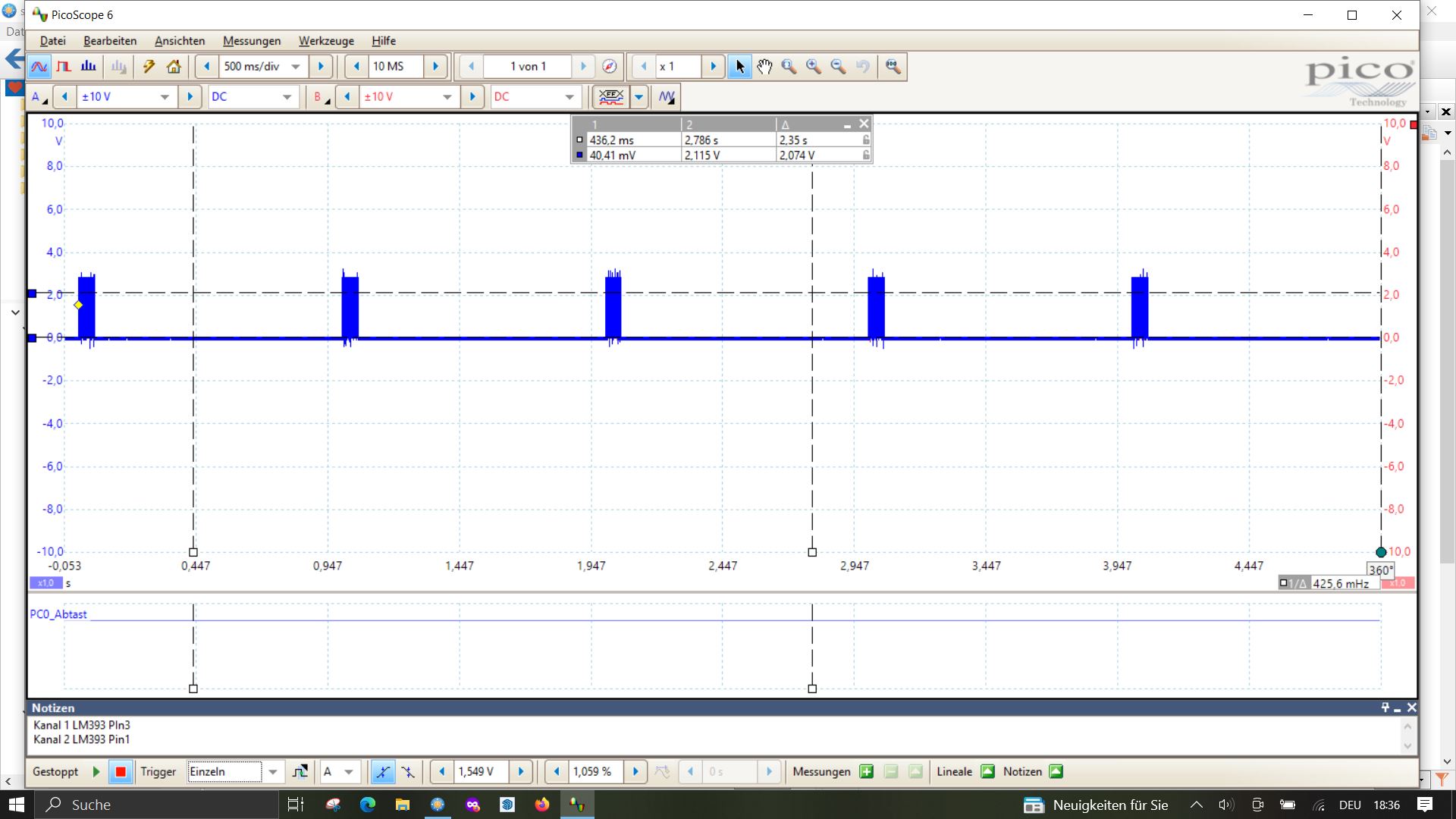Click the auto setup lightning icon
This screenshot has width=1456, height=819.
[149, 67]
